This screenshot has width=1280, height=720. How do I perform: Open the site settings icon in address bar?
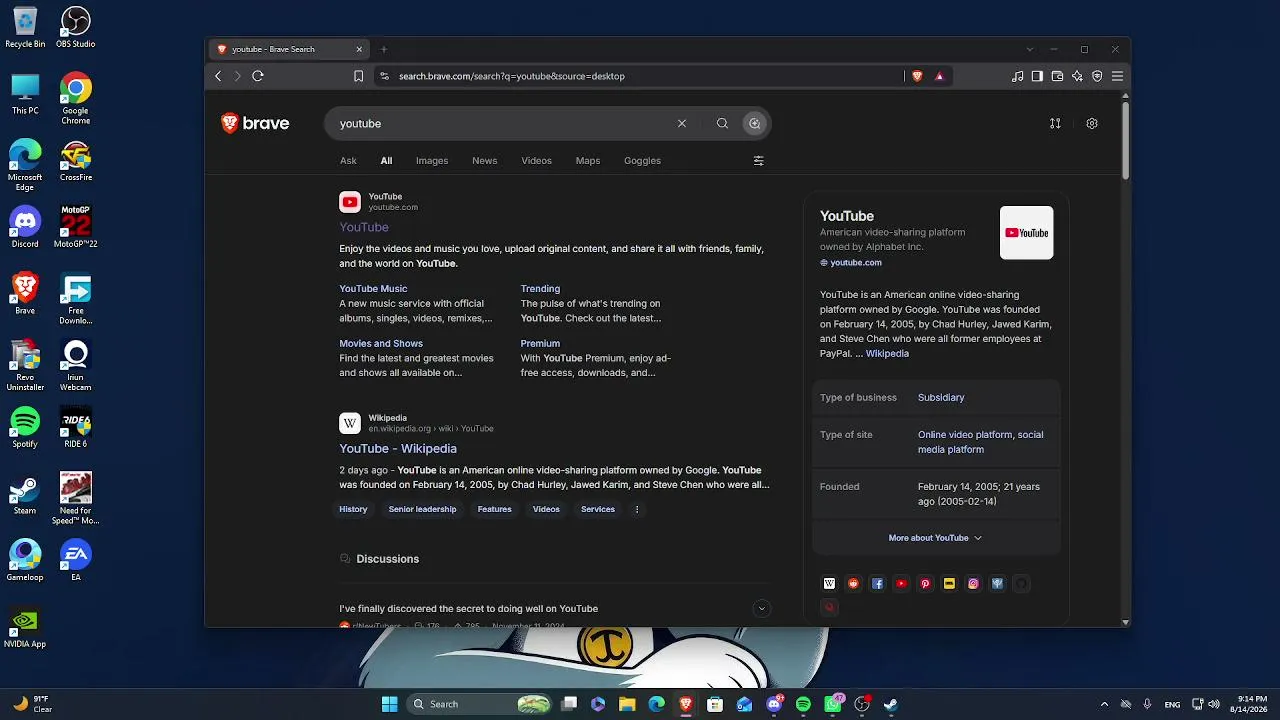383,76
